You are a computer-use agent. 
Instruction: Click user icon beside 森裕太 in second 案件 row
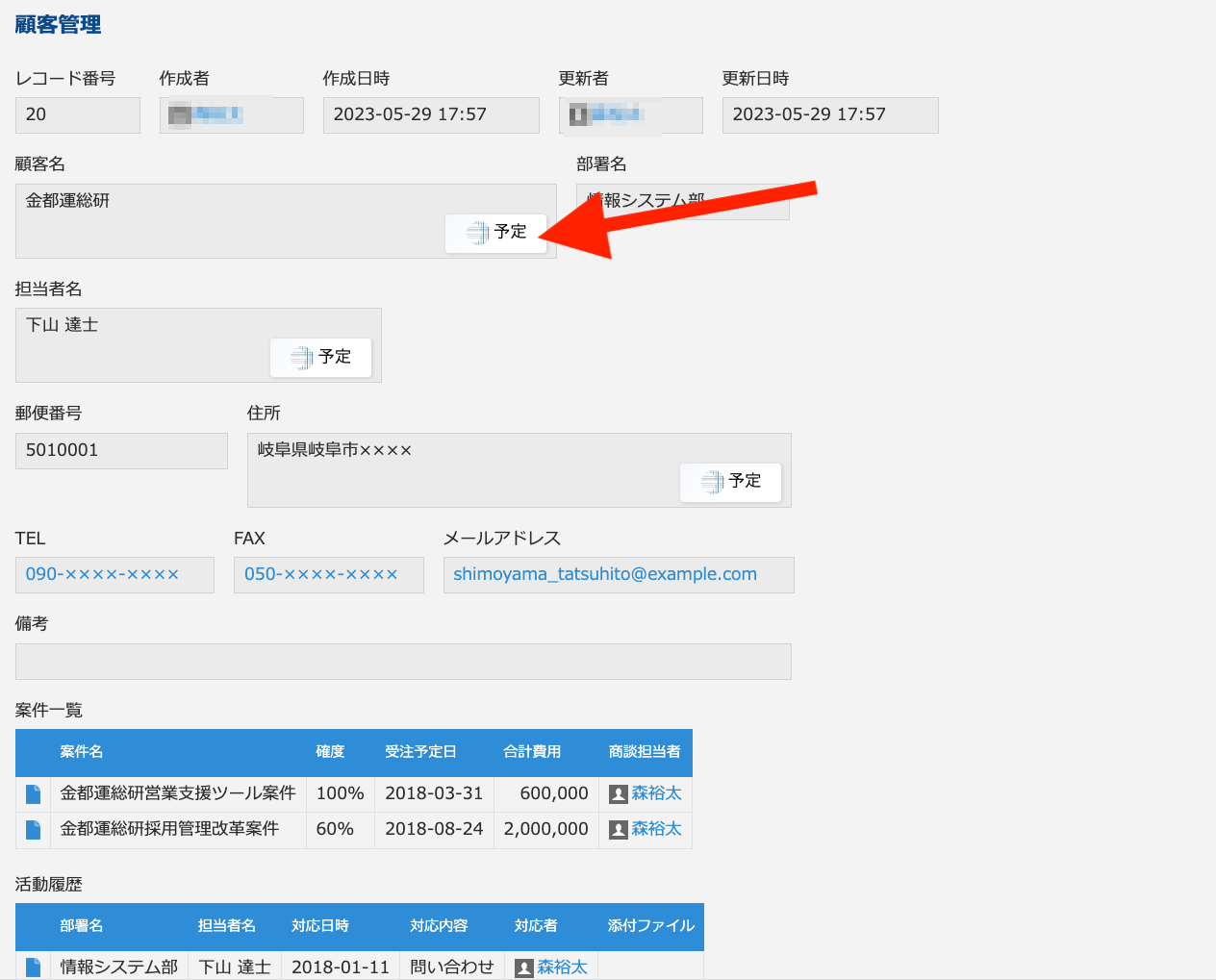(x=619, y=830)
